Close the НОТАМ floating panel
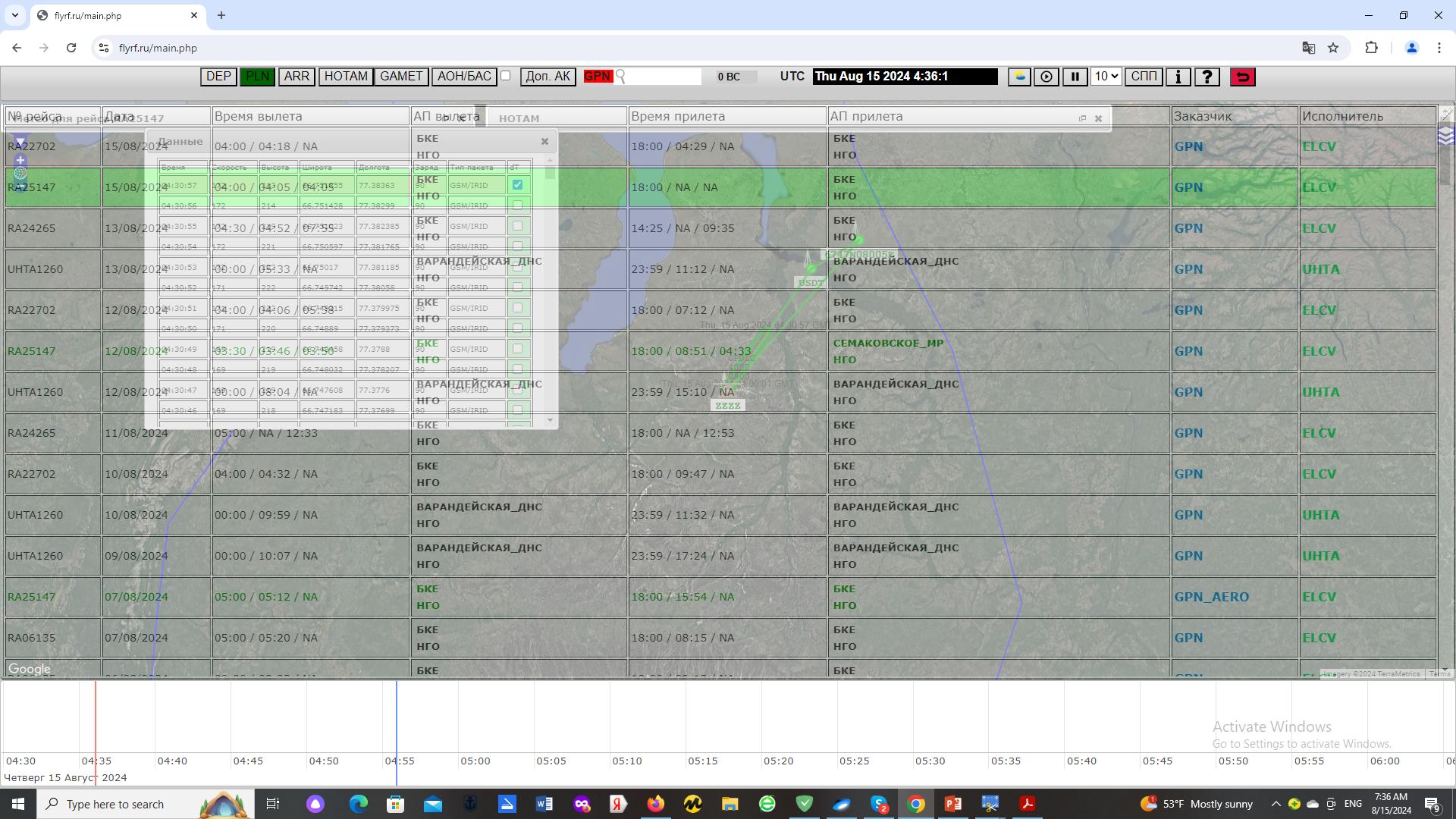This screenshot has height=819, width=1456. (1098, 118)
